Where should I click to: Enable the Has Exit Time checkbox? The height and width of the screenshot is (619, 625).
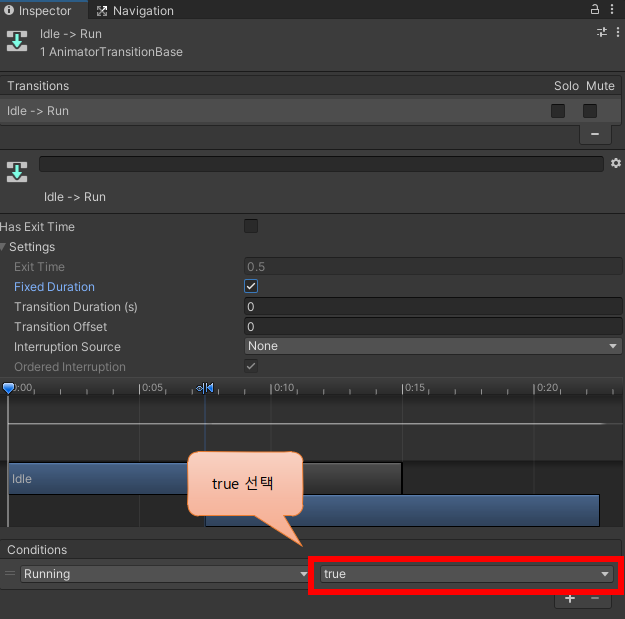tap(251, 226)
